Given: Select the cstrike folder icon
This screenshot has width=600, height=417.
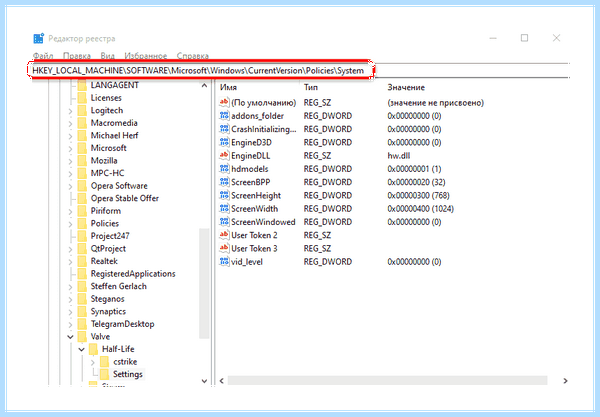Looking at the screenshot, I should coord(104,362).
